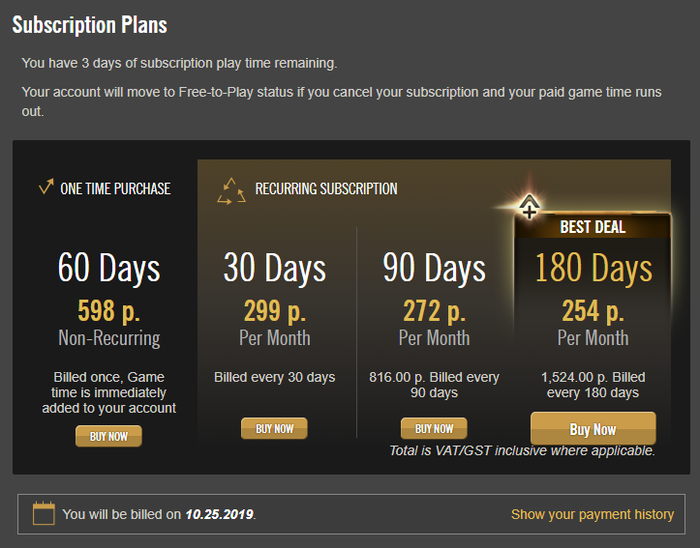The height and width of the screenshot is (548, 700).
Task: Click the best deal plus badge icon
Action: 530,207
